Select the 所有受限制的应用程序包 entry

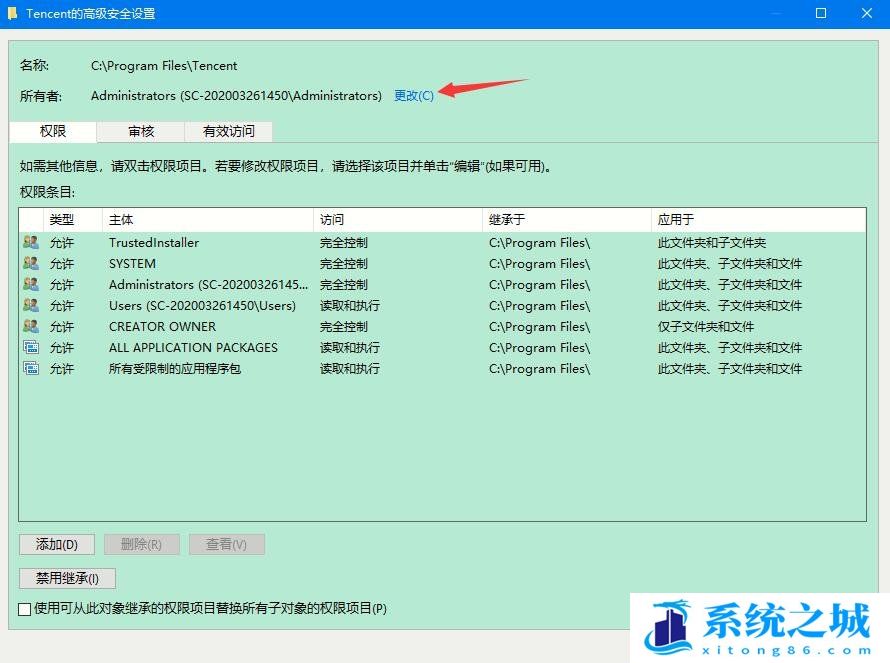coord(443,368)
